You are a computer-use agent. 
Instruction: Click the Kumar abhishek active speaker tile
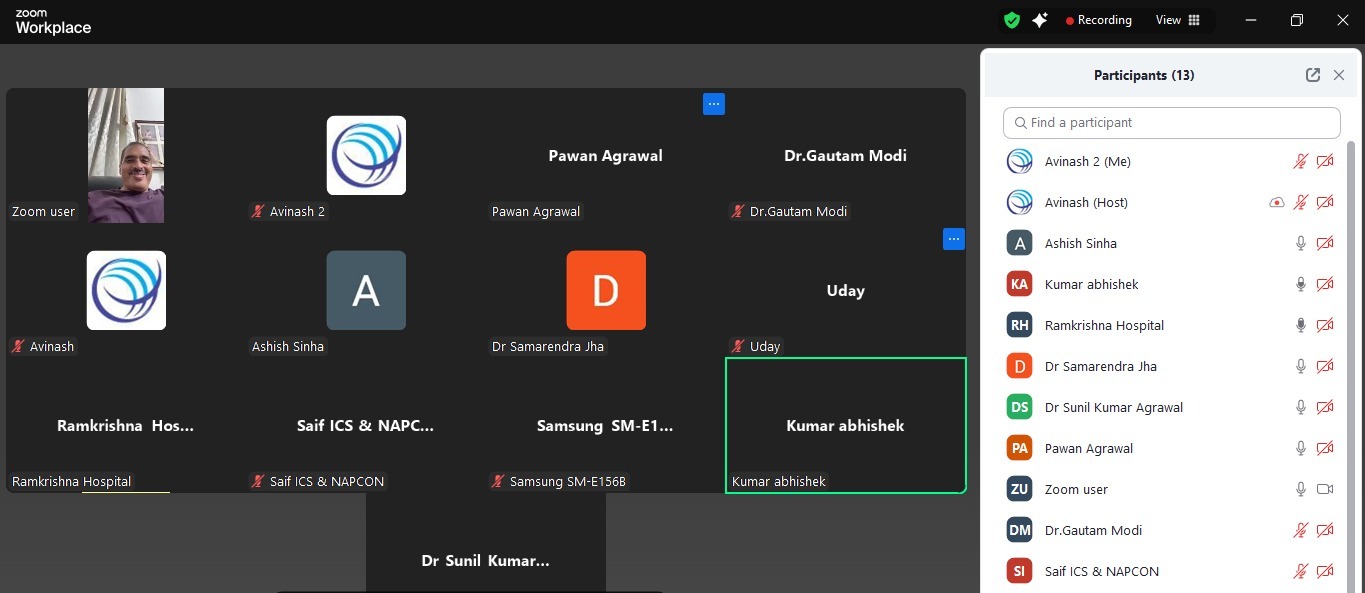(845, 425)
